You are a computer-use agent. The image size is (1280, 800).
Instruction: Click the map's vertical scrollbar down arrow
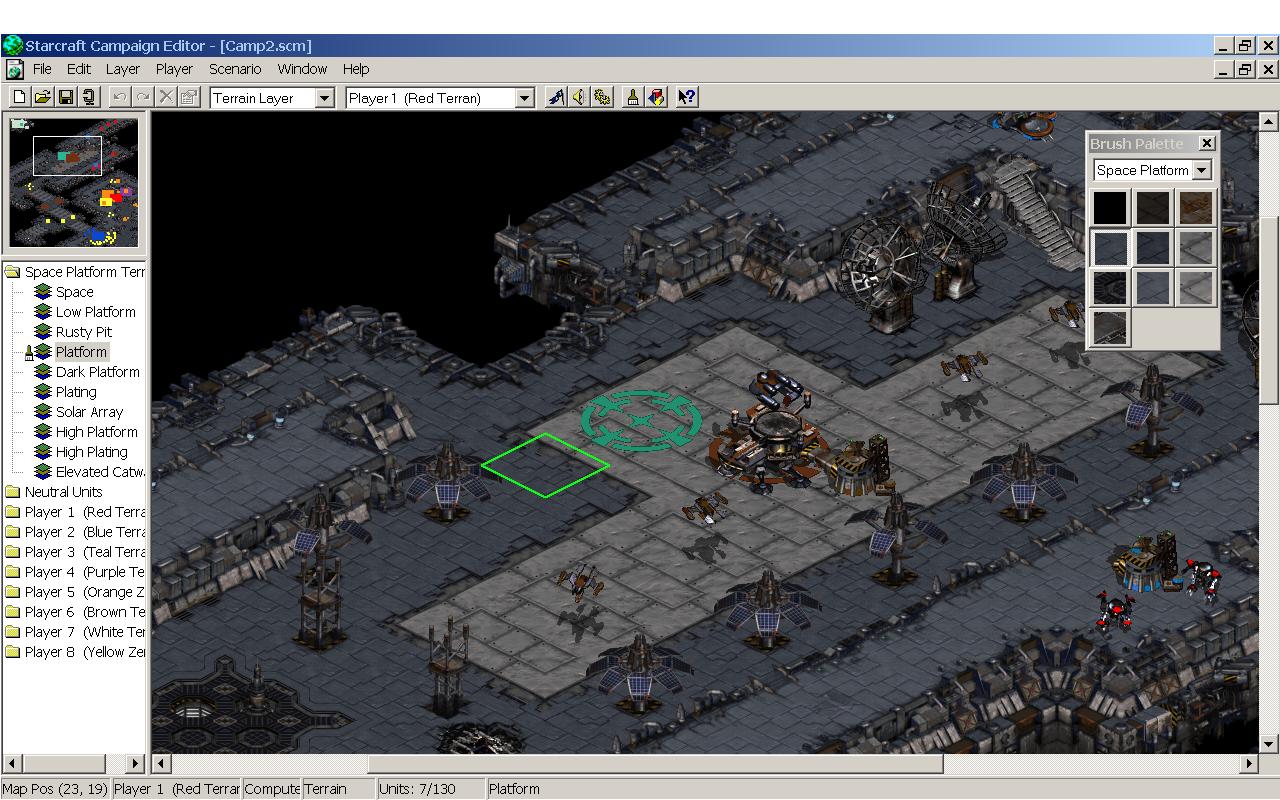coord(1268,743)
